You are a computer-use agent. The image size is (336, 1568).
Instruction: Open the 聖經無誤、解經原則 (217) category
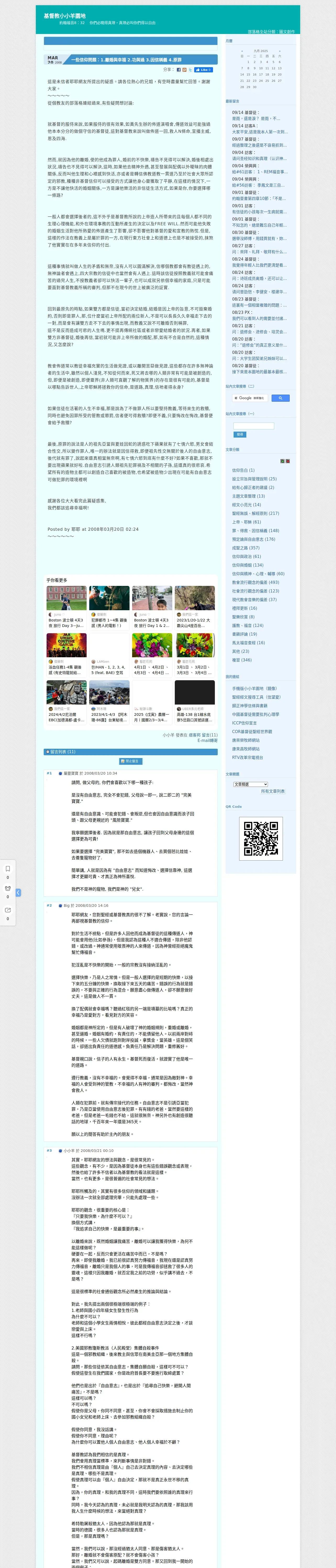tap(255, 513)
